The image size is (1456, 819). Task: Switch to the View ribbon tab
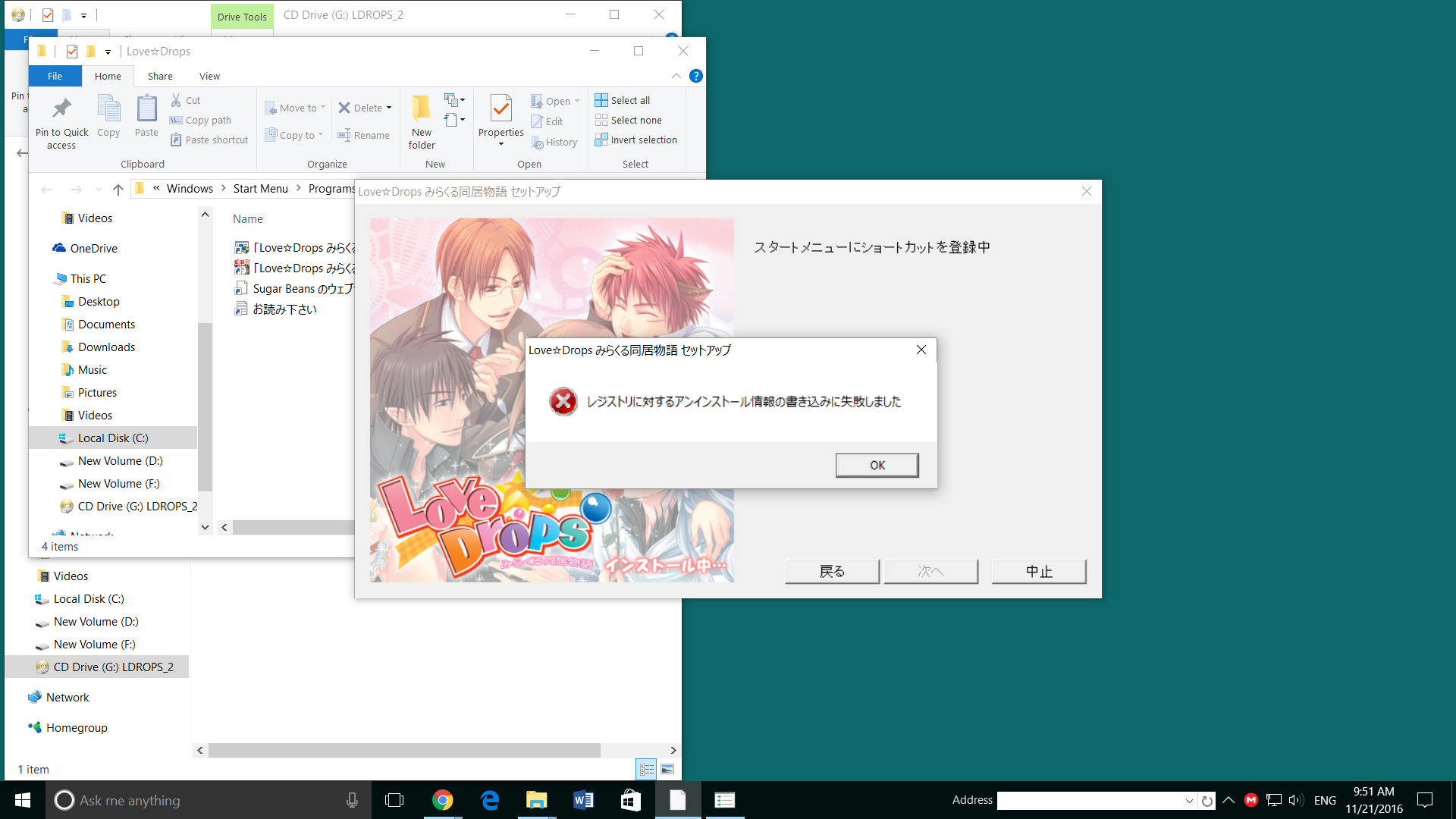pyautogui.click(x=209, y=76)
